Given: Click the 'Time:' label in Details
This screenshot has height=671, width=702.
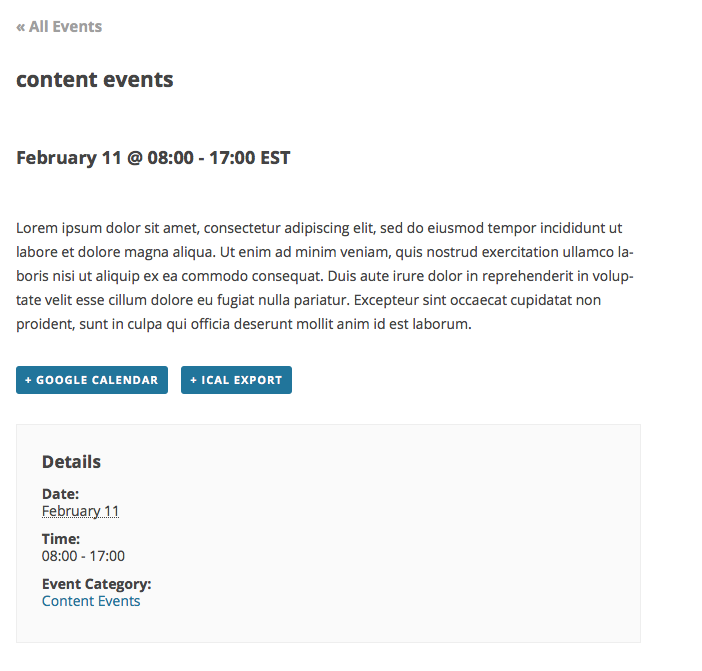Looking at the screenshot, I should click(61, 539).
